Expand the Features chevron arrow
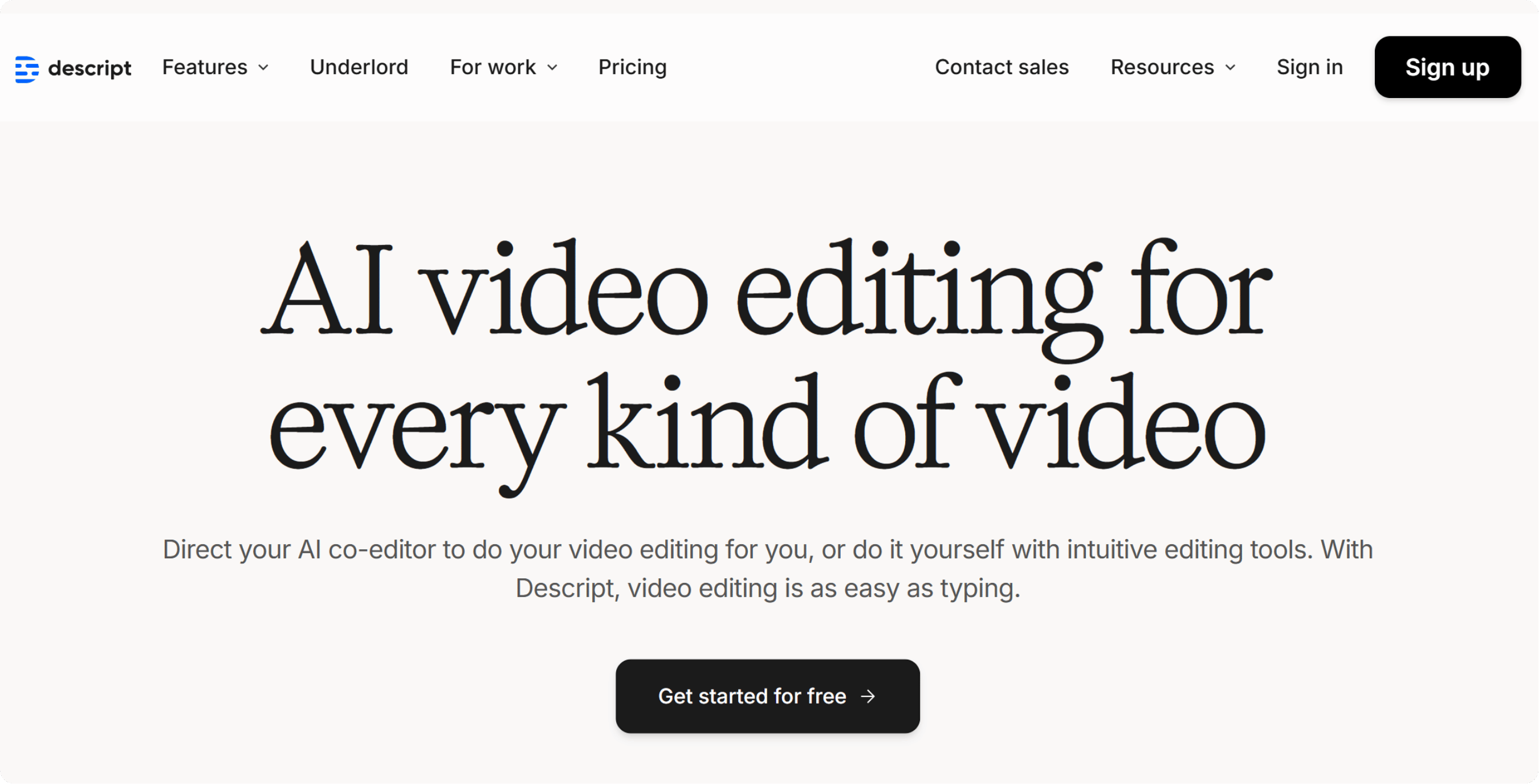 click(x=263, y=68)
